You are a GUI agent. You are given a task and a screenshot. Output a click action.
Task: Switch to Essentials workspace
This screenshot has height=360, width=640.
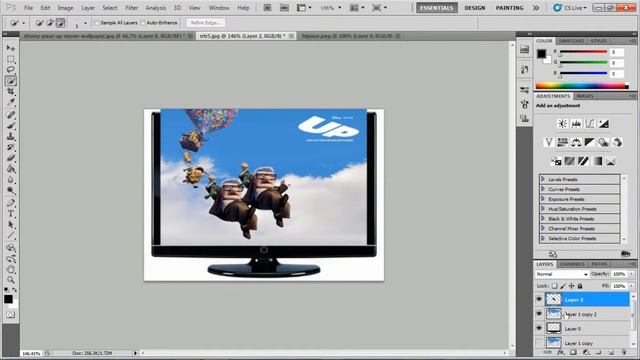coord(437,8)
